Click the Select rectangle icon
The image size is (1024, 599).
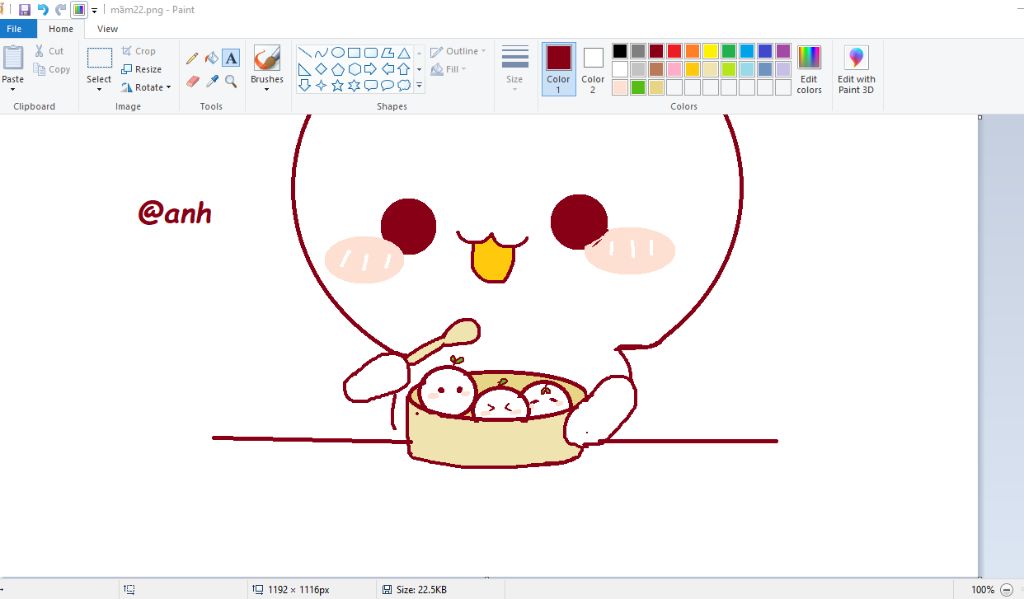(99, 57)
